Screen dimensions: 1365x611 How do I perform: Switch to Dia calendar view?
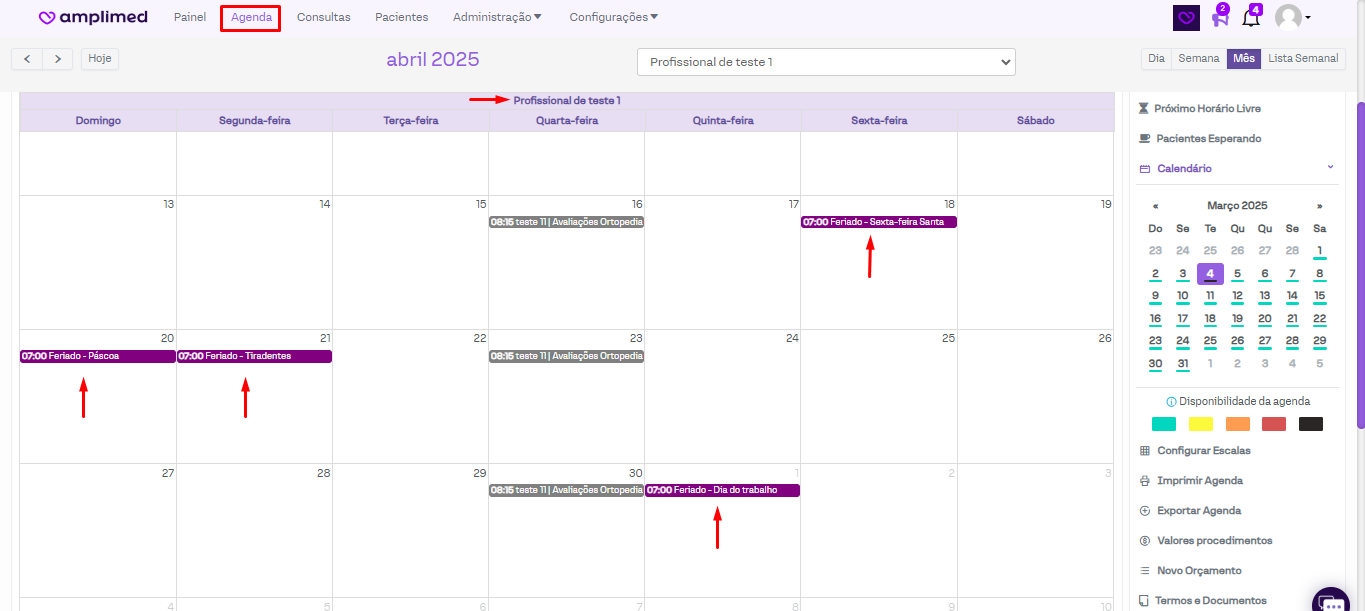tap(1156, 59)
